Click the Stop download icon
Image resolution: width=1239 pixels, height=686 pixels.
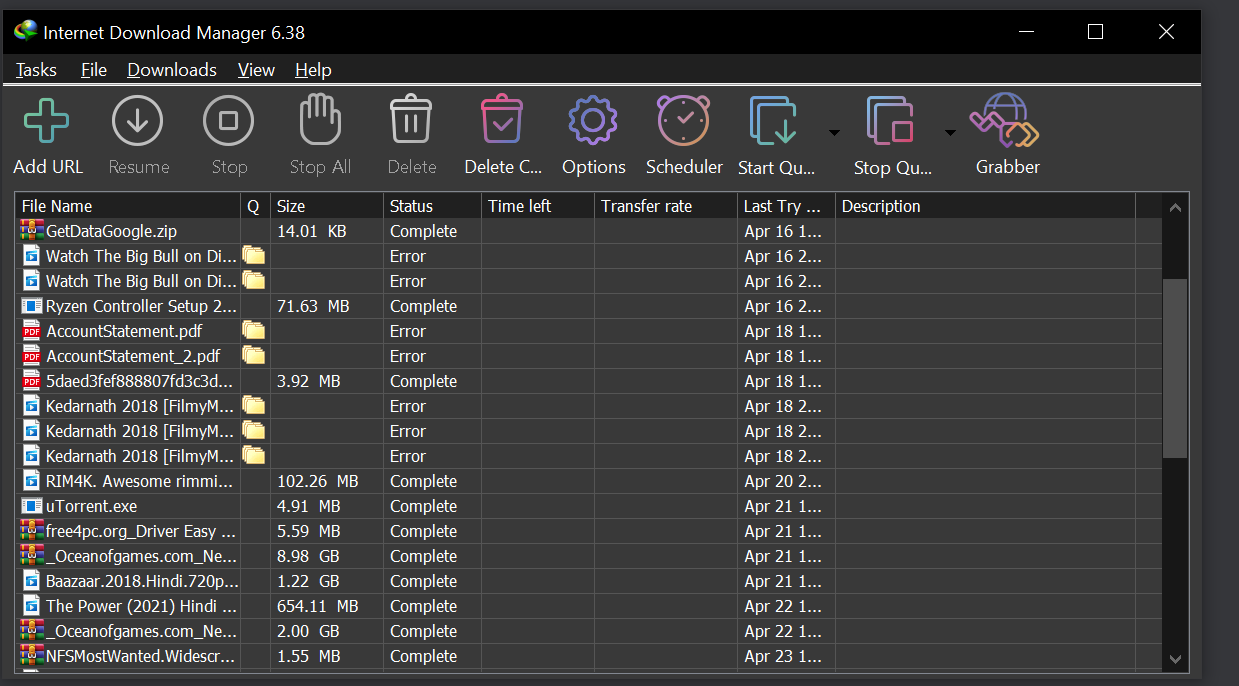229,122
